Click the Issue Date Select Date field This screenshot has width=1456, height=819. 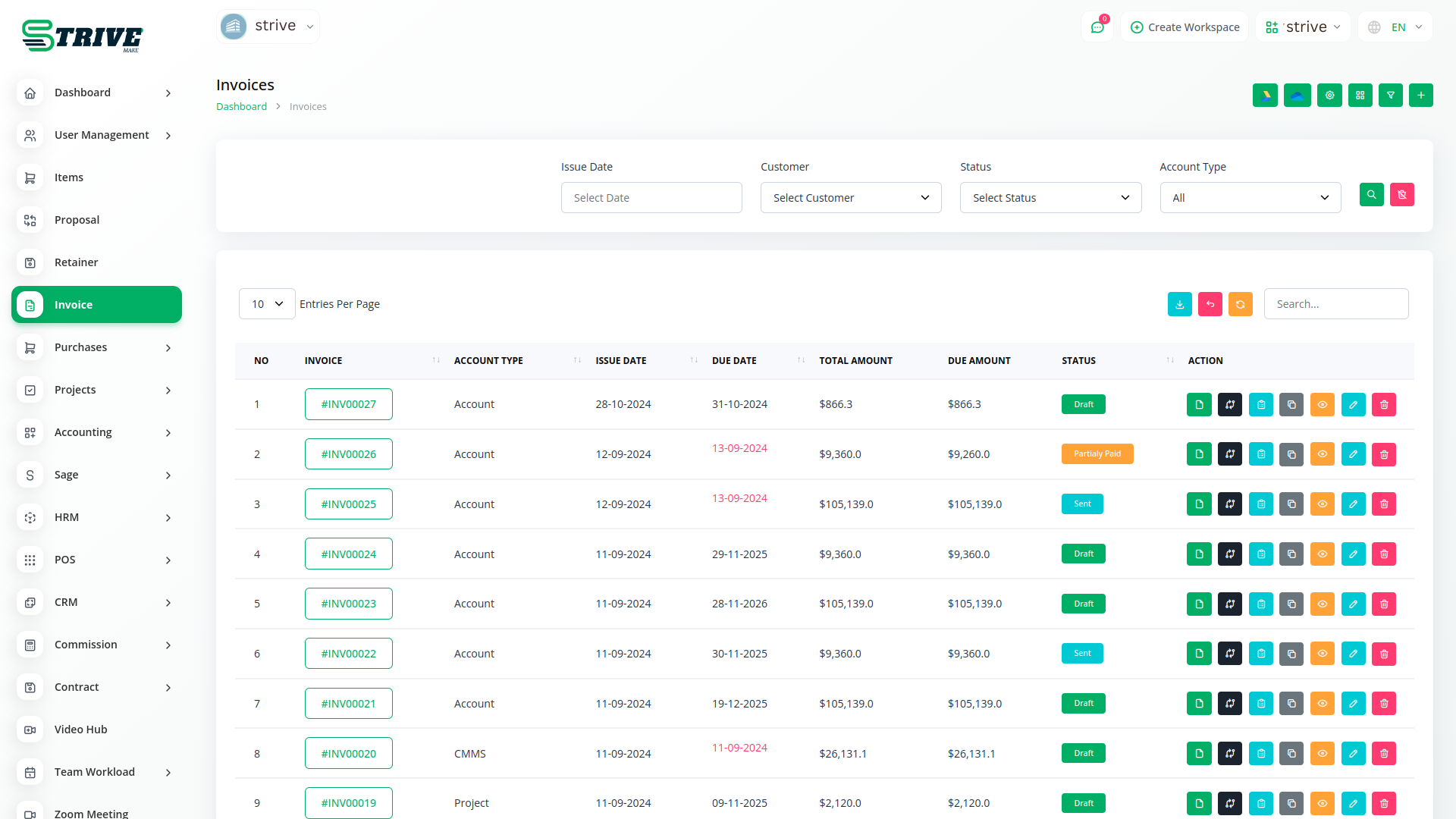(651, 198)
